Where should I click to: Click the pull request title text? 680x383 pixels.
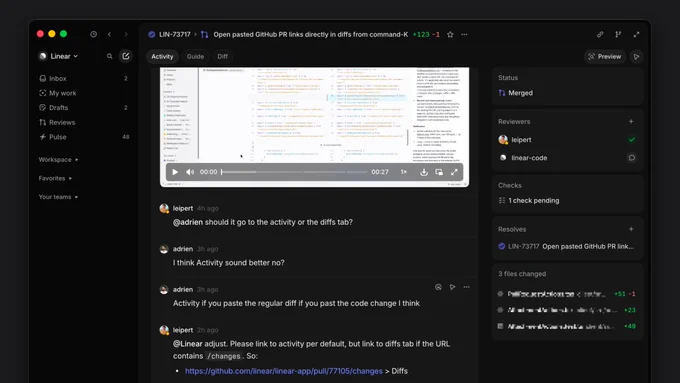point(311,34)
